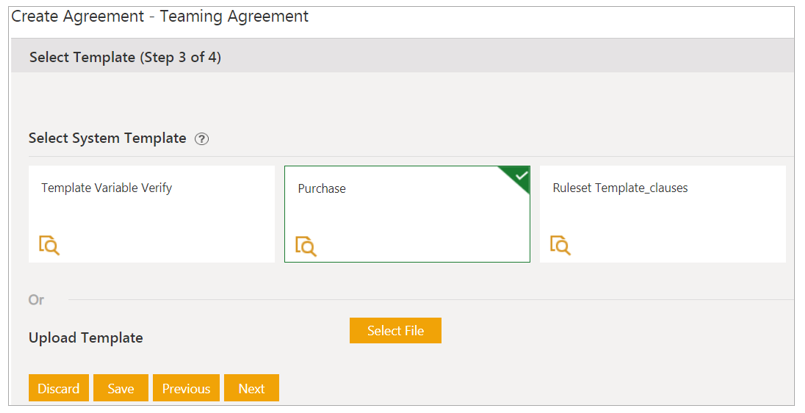The image size is (805, 413).
Task: Proceed with the Next button
Action: pos(251,388)
